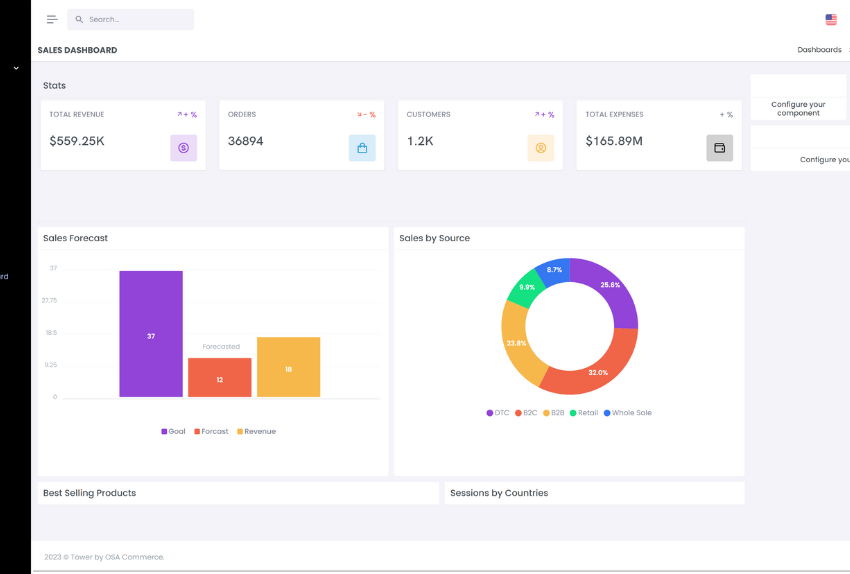Toggle Goal legend item
This screenshot has width=850, height=574.
(173, 431)
